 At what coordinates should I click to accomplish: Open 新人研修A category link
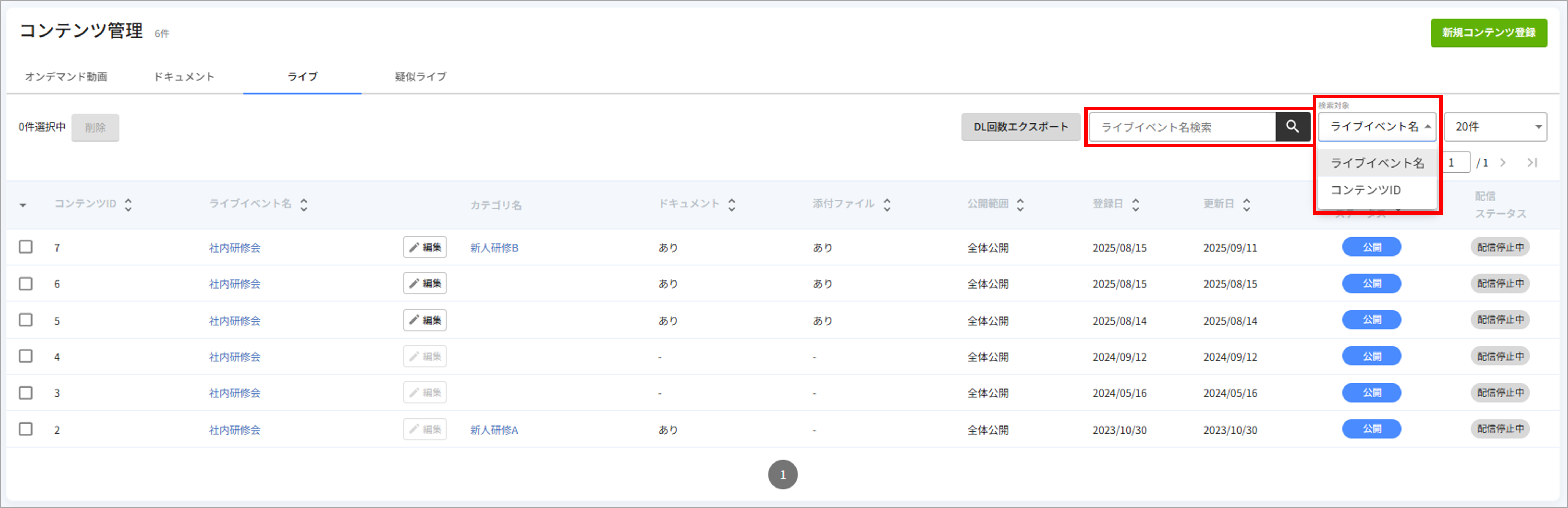[494, 430]
